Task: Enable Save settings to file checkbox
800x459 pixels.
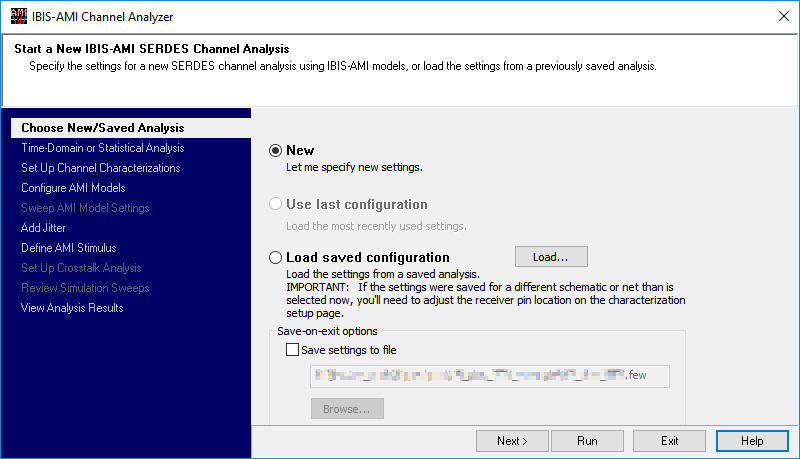Action: click(292, 350)
